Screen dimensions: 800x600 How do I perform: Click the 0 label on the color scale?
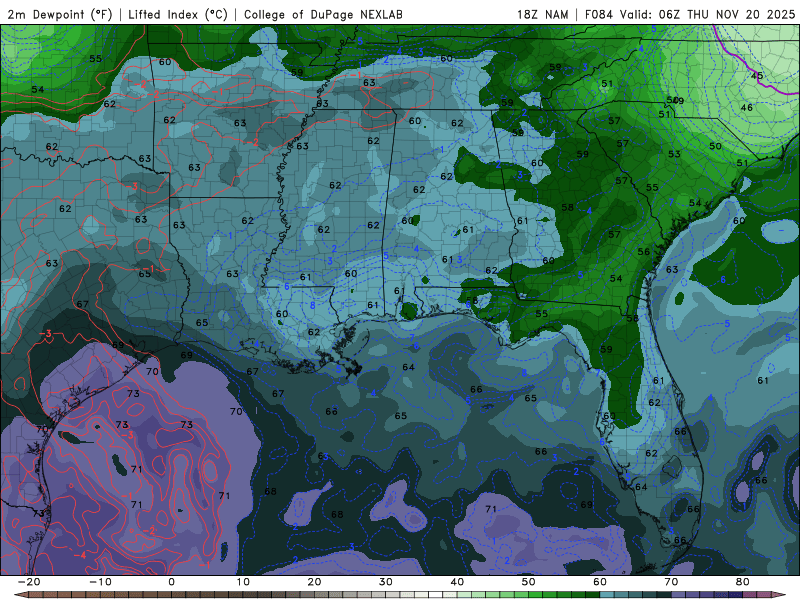tap(171, 582)
